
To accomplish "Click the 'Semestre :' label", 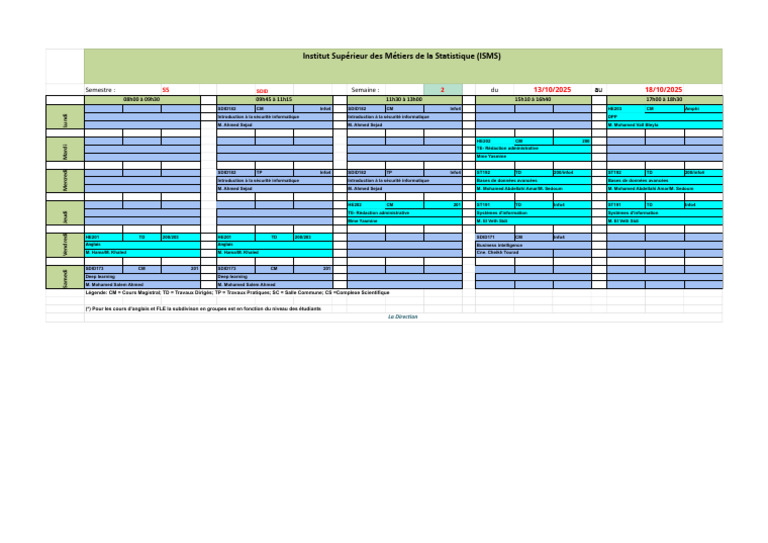I will pos(100,90).
